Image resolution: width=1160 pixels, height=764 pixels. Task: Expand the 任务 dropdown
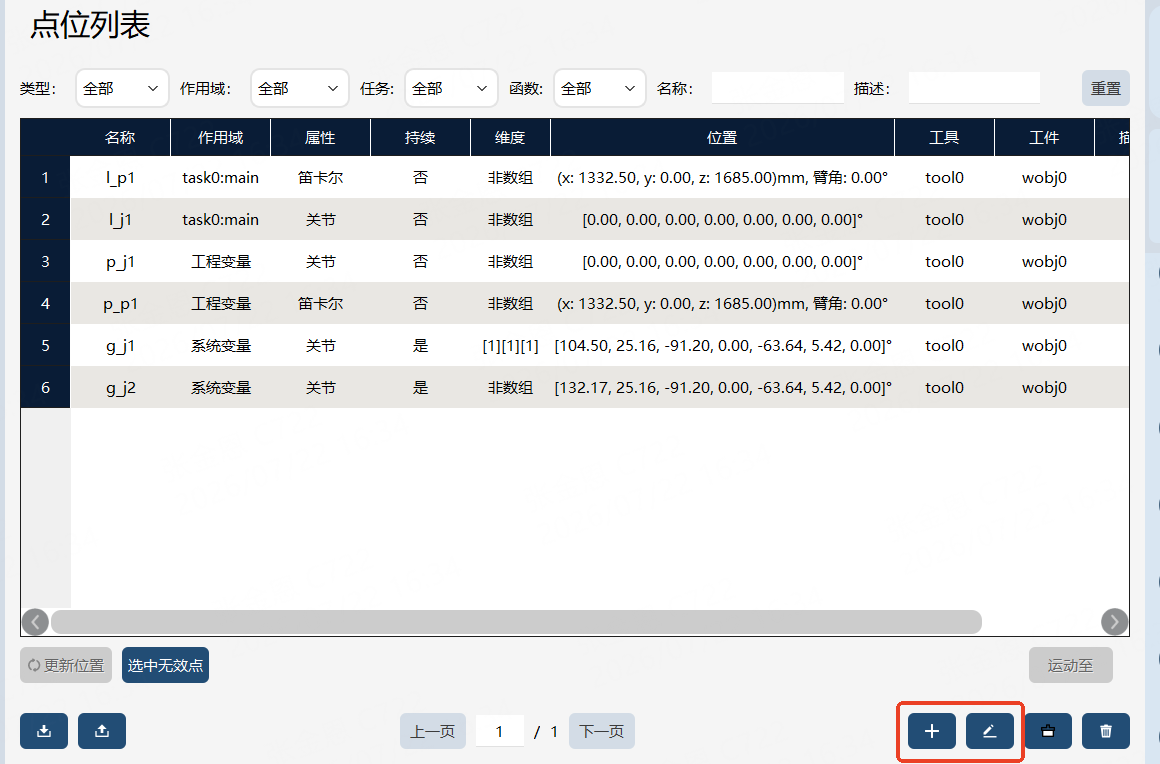tap(451, 89)
